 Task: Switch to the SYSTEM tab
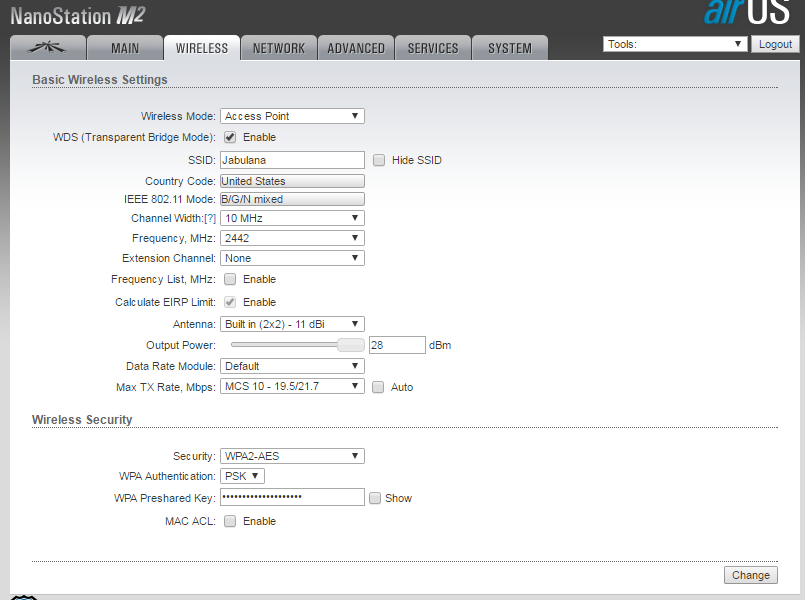pos(510,48)
